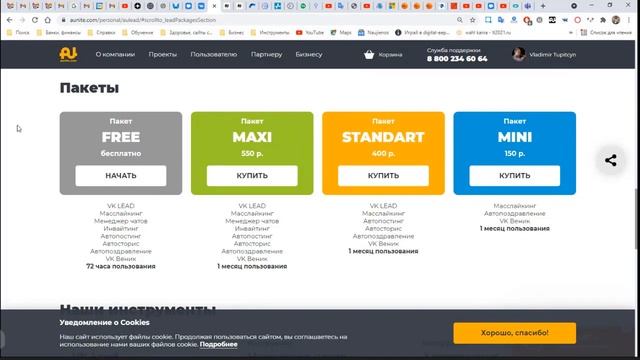Open the Бизнес bookmarks folder

(x=232, y=33)
